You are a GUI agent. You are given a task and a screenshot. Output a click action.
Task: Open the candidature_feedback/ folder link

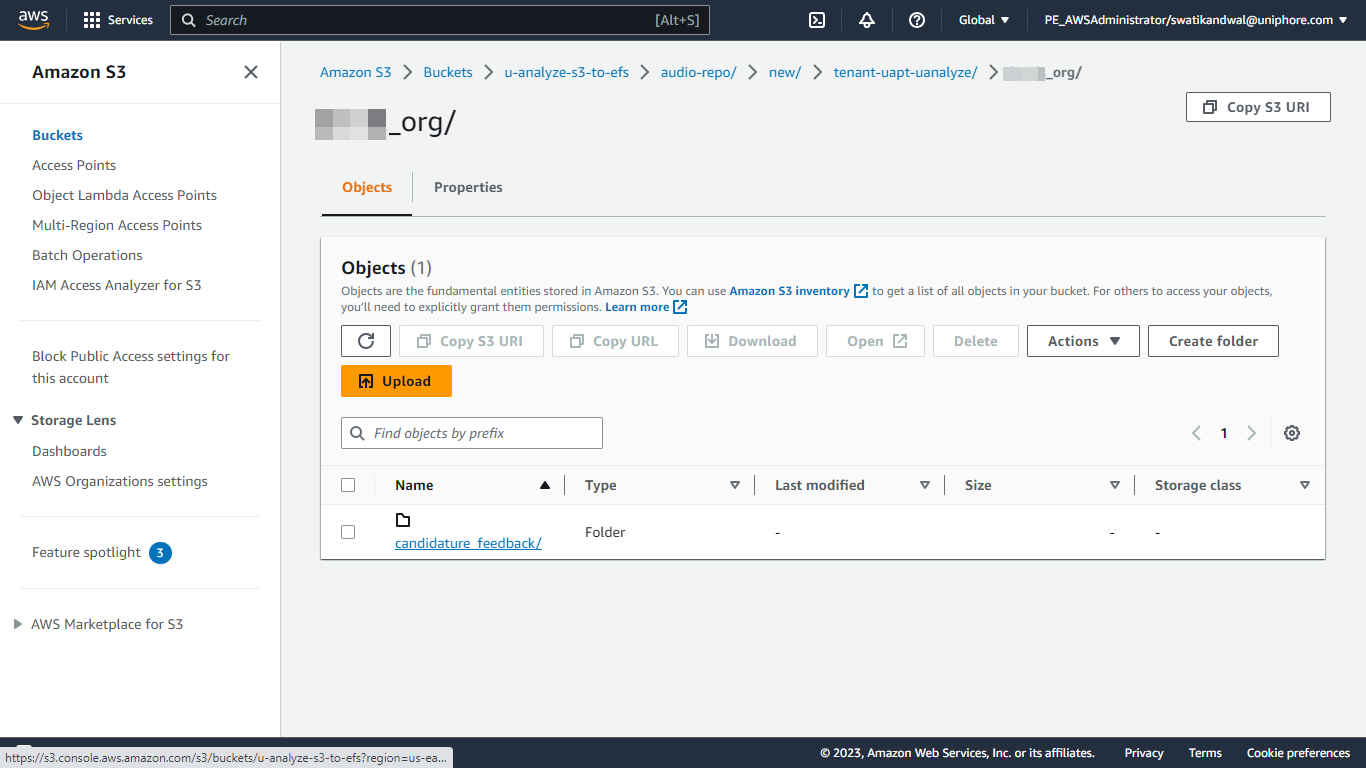(x=468, y=543)
